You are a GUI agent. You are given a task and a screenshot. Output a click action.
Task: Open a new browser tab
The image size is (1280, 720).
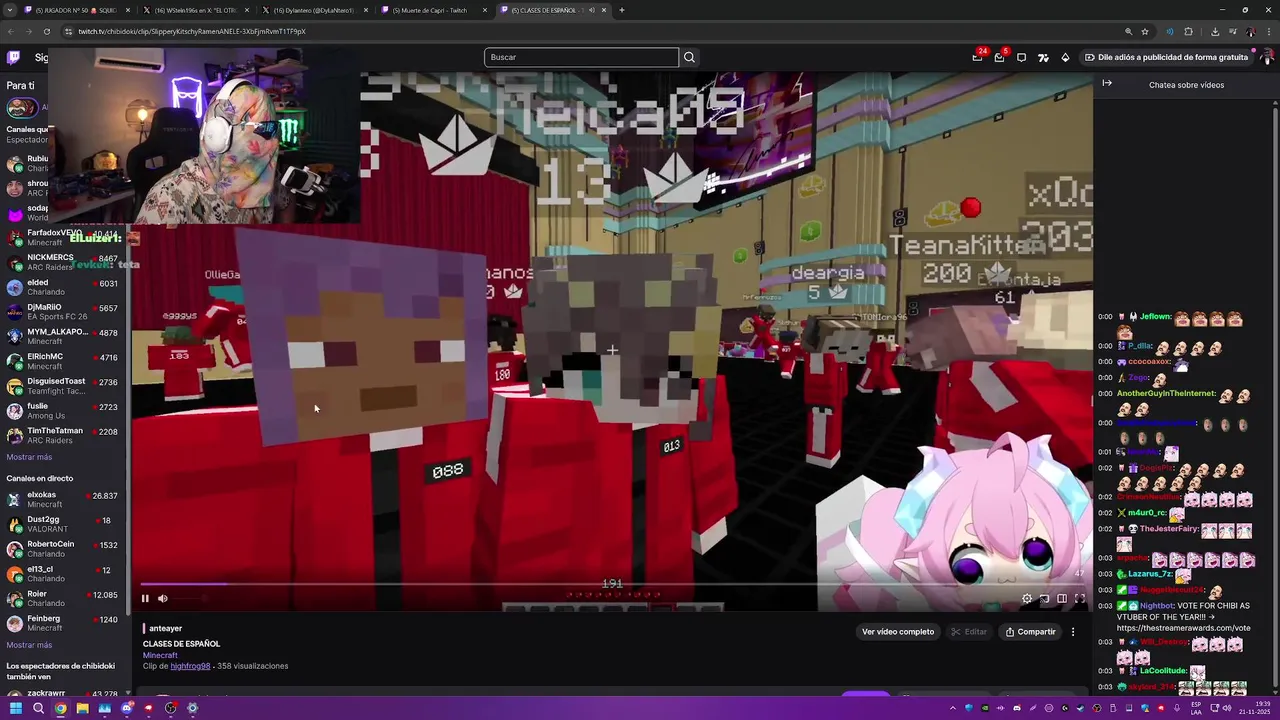622,10
